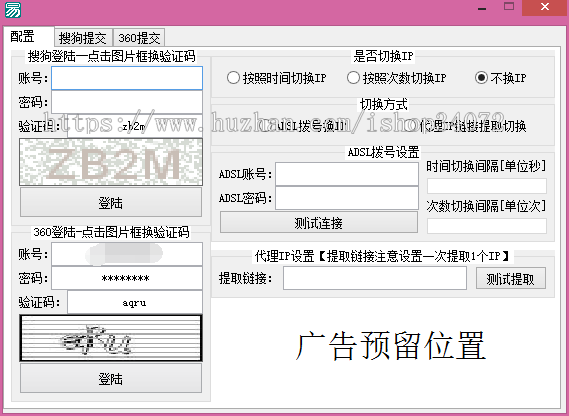569x416 pixels.
Task: Maximize the window
Action: point(509,7)
